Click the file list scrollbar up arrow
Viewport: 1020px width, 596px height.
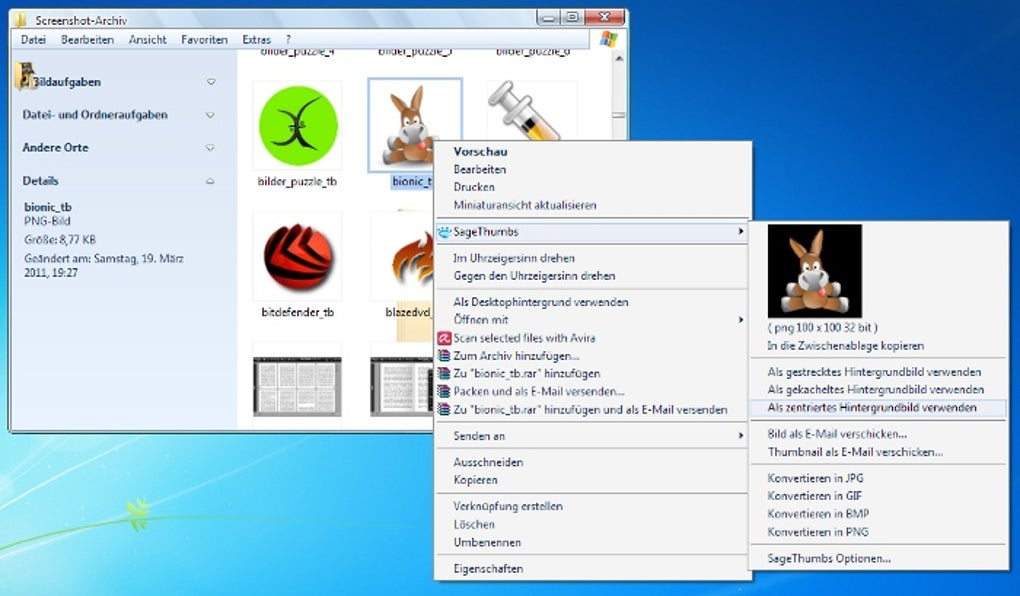click(619, 59)
